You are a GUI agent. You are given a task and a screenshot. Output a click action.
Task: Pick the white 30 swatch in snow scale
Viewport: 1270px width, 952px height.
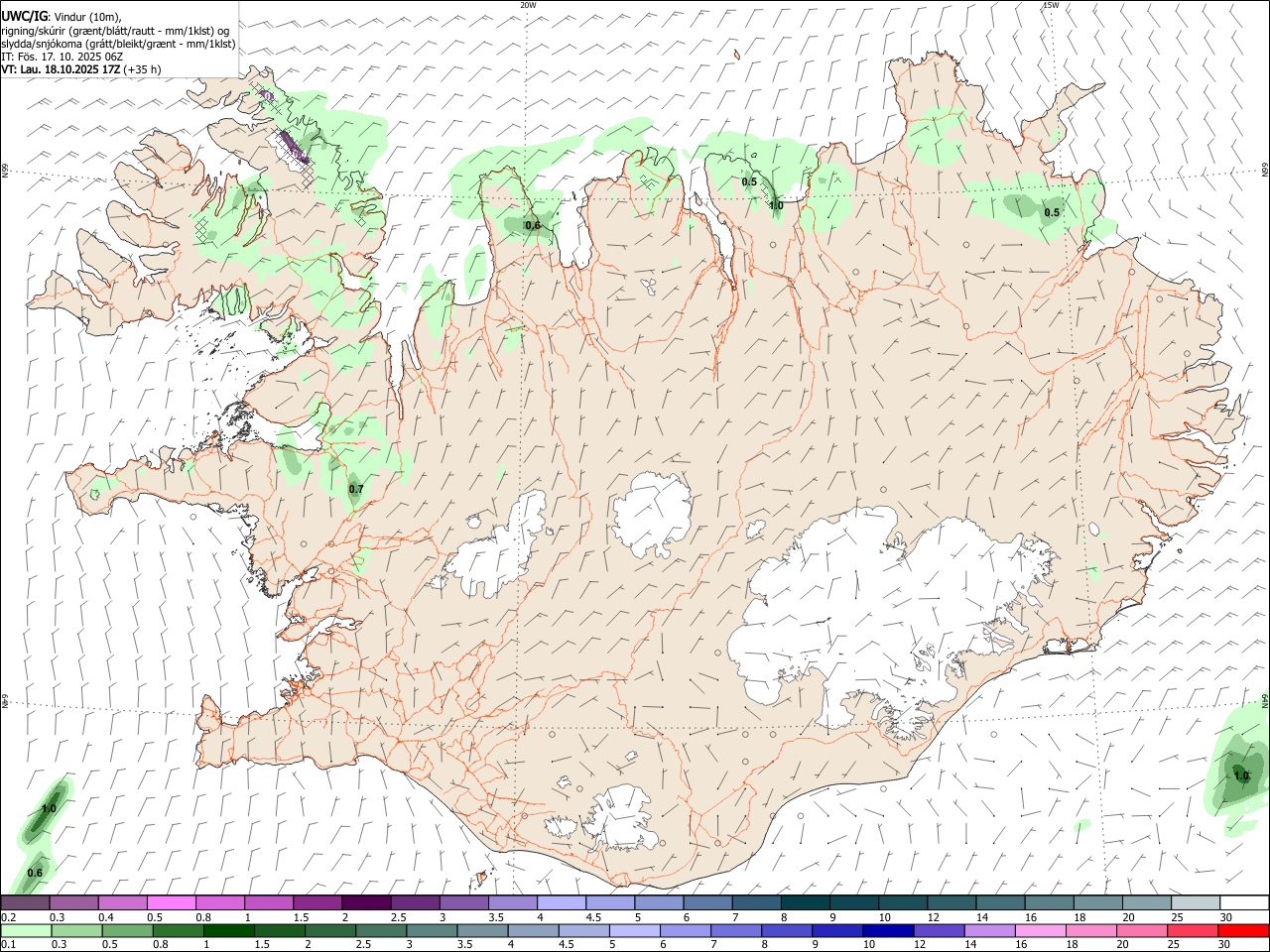[1244, 903]
